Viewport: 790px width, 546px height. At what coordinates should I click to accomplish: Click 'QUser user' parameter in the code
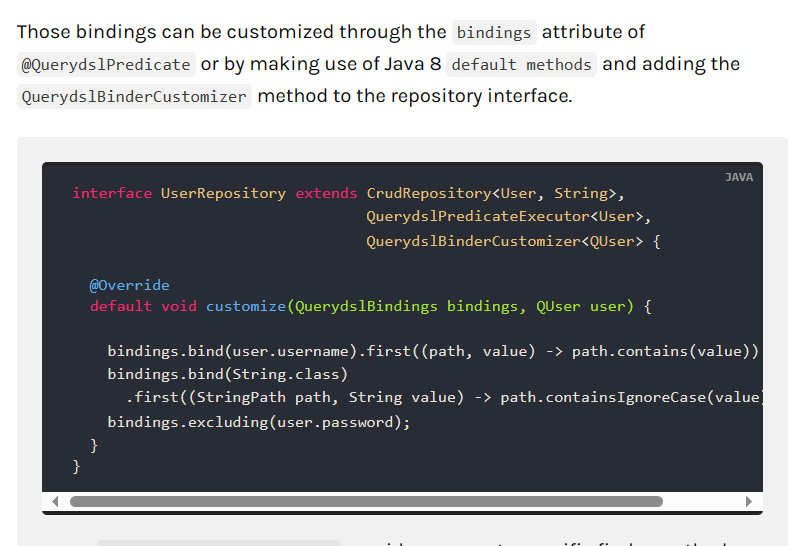pyautogui.click(x=580, y=306)
